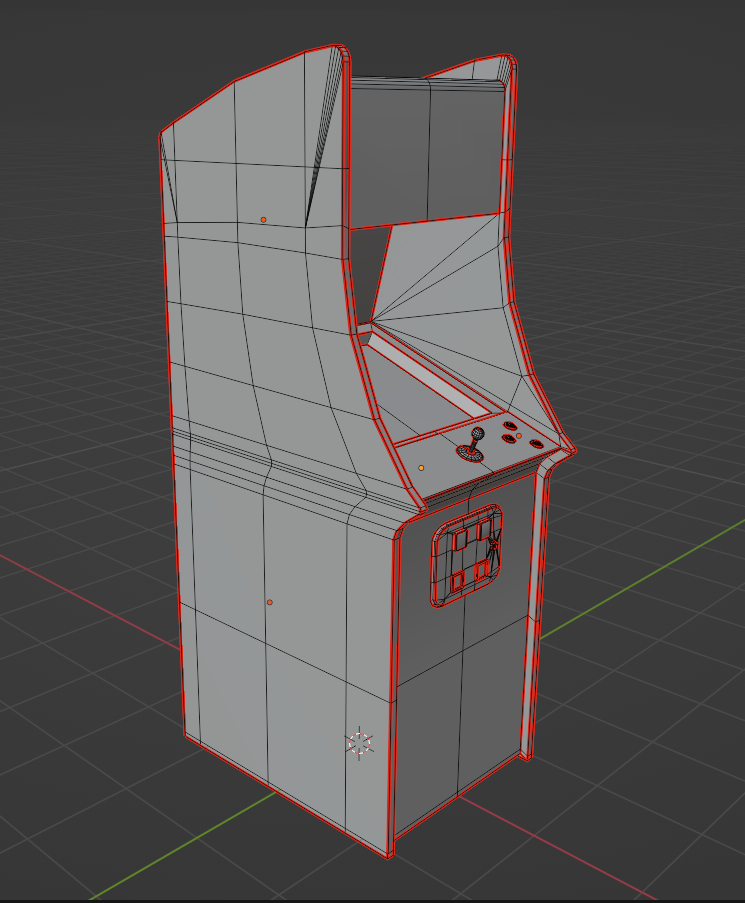Click the orange origin dot between arcade buttons
The image size is (745, 903).
click(x=519, y=436)
